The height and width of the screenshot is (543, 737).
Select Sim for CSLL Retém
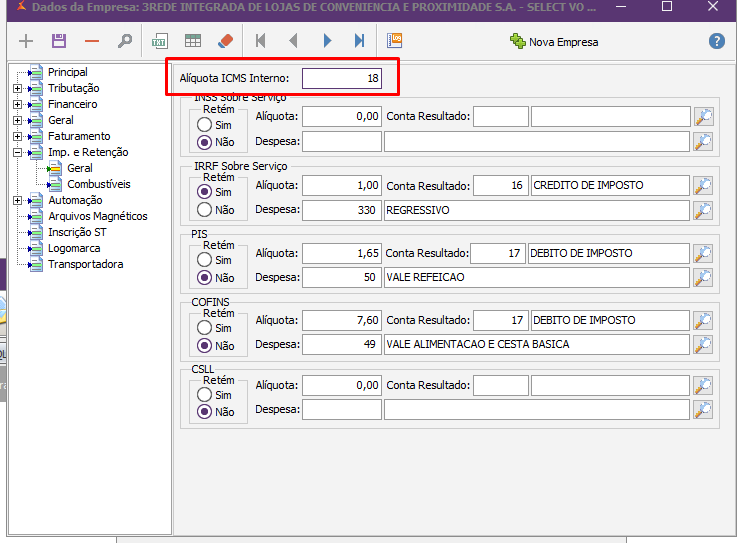tap(204, 394)
